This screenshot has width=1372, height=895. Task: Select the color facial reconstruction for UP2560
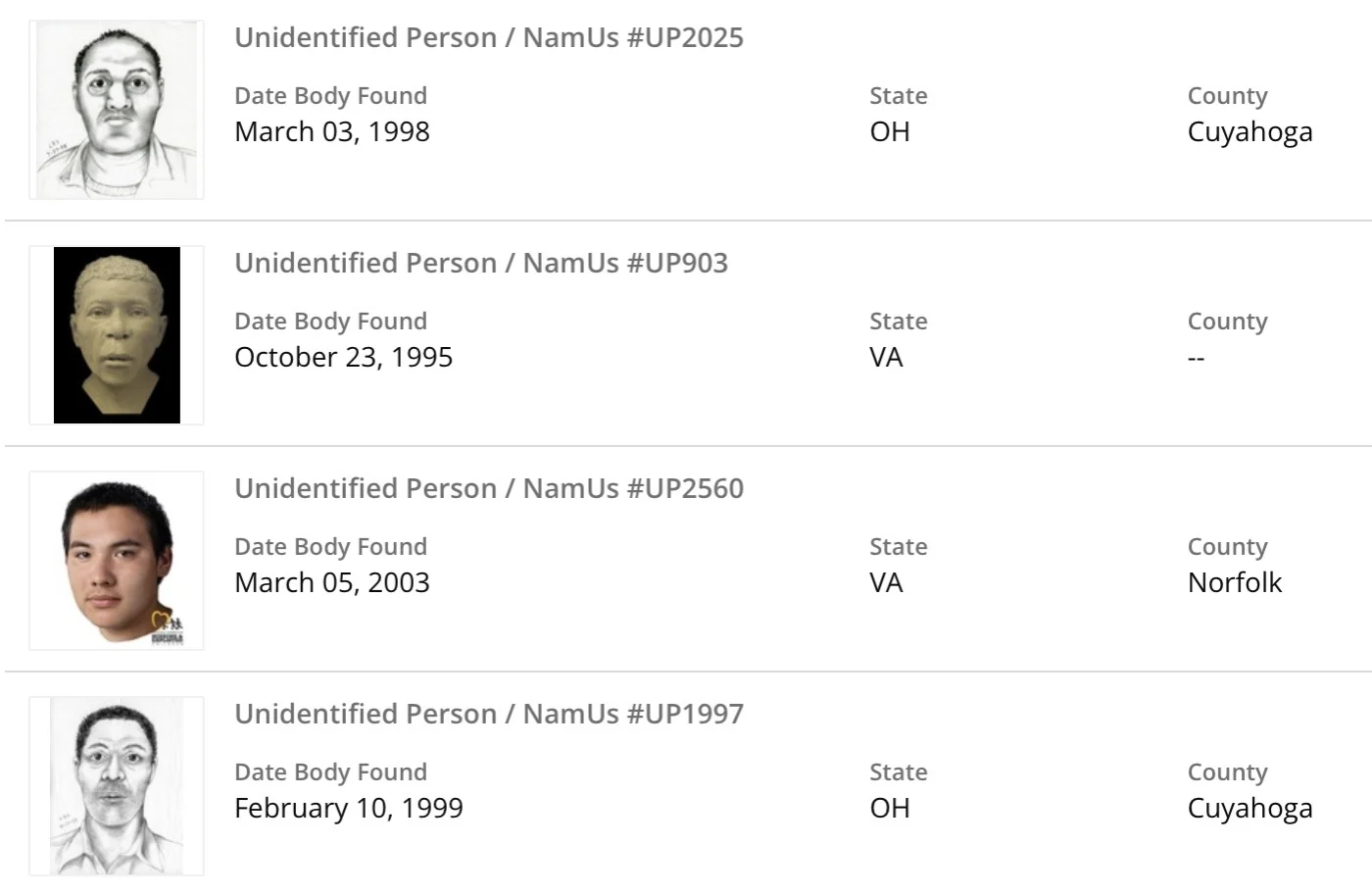tap(117, 561)
